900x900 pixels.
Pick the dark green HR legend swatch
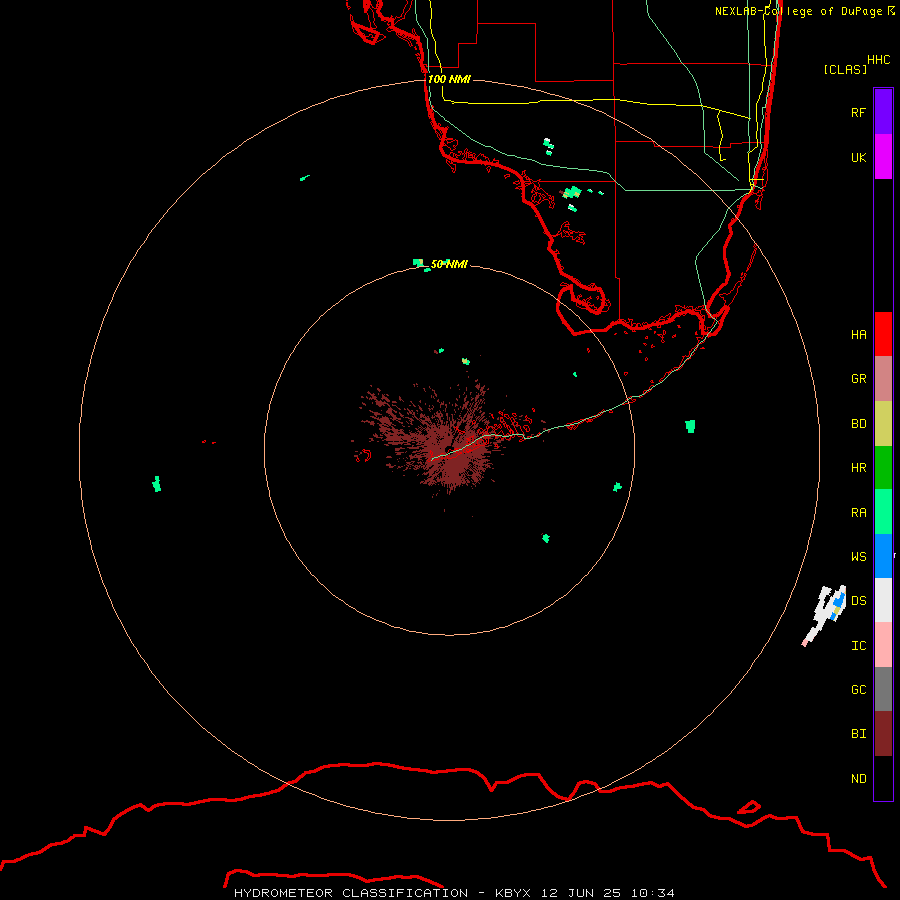883,468
